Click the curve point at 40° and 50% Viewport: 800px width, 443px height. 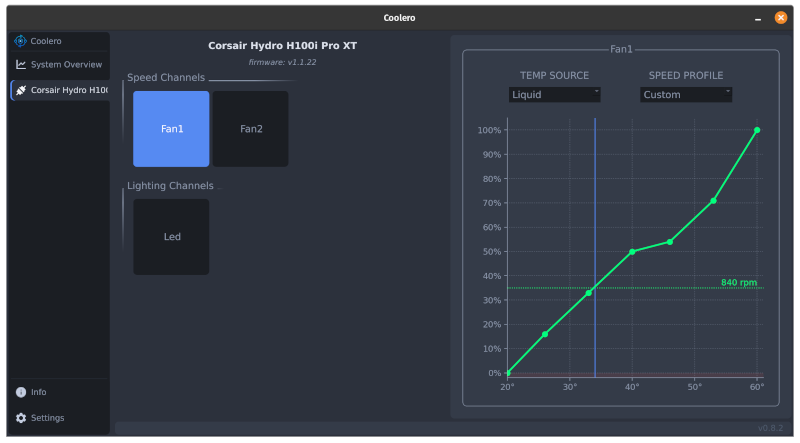tap(632, 252)
